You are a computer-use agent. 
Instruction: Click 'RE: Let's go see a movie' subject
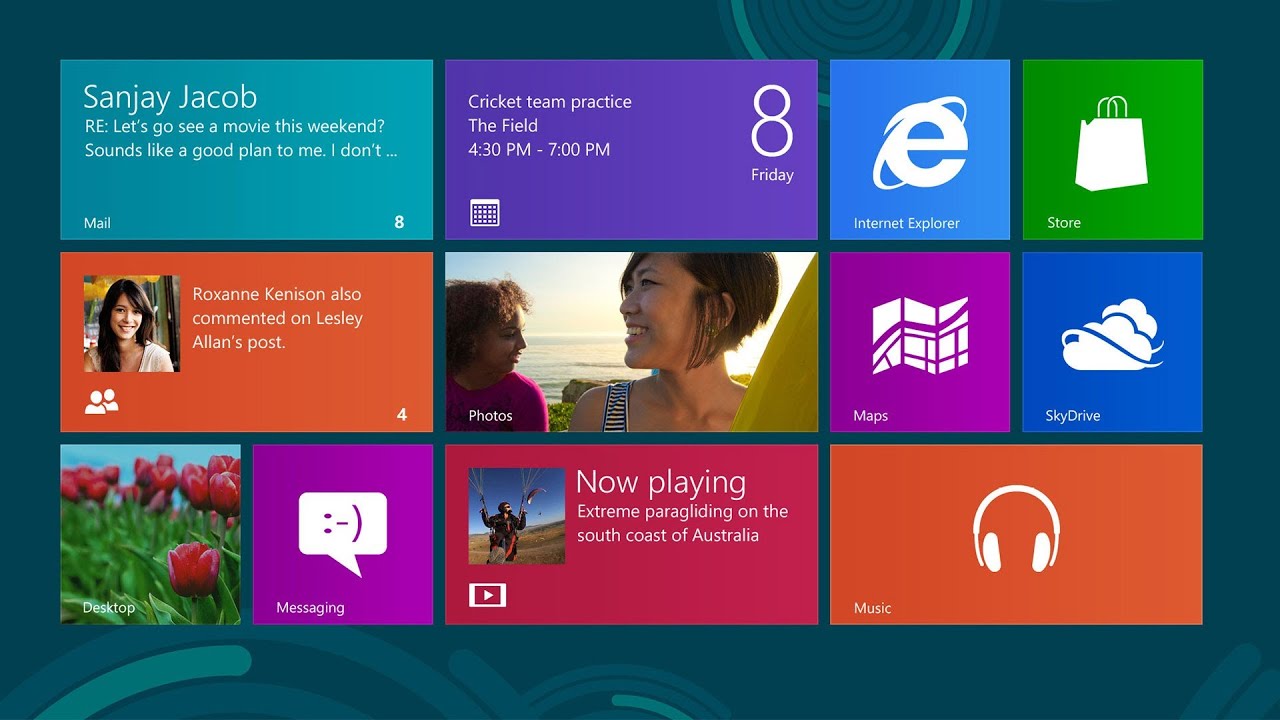[x=234, y=127]
